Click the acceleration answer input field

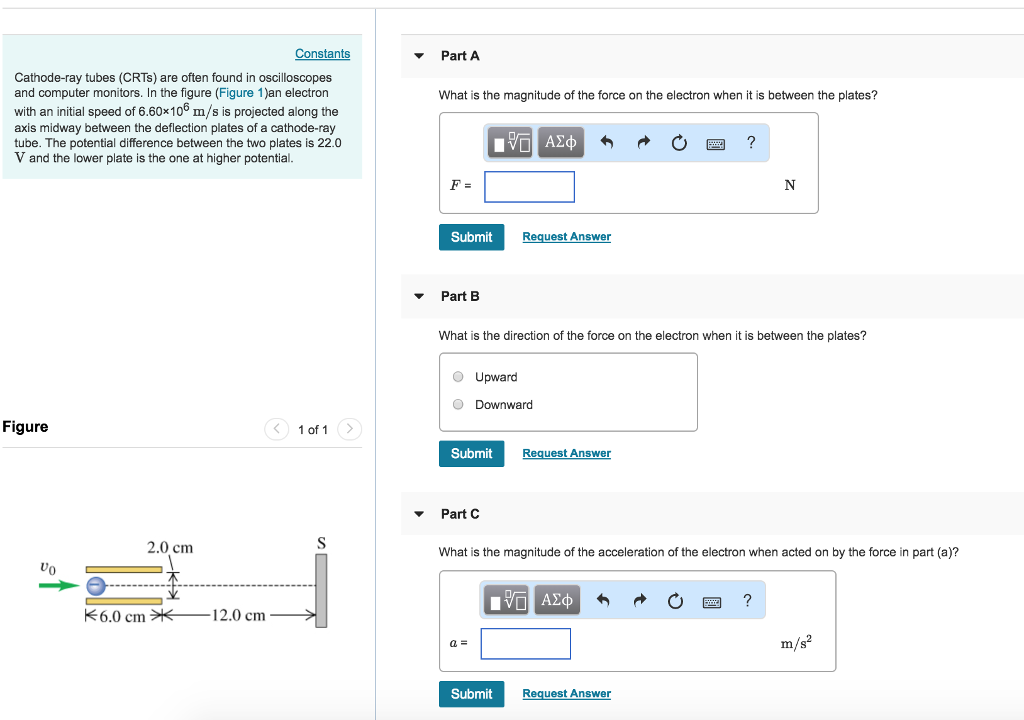526,644
